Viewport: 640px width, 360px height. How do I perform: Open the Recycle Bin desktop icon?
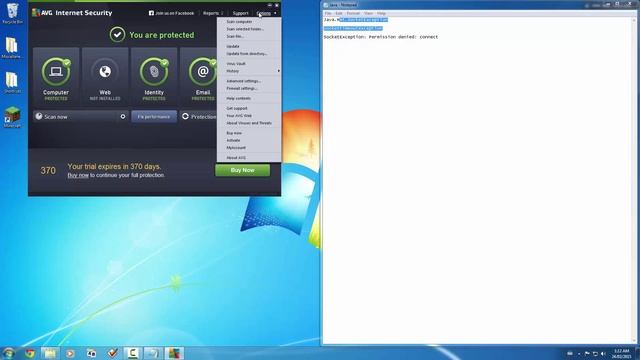12,13
